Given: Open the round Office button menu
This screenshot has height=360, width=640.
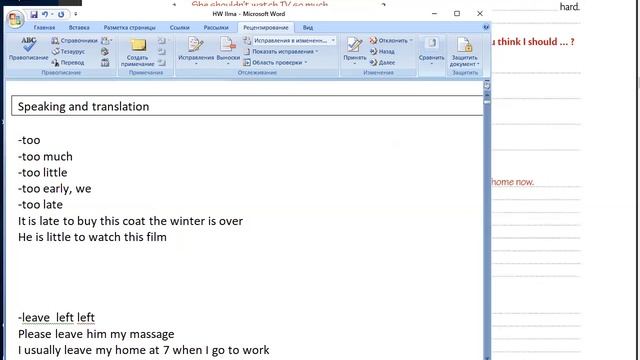Looking at the screenshot, I should [x=15, y=19].
